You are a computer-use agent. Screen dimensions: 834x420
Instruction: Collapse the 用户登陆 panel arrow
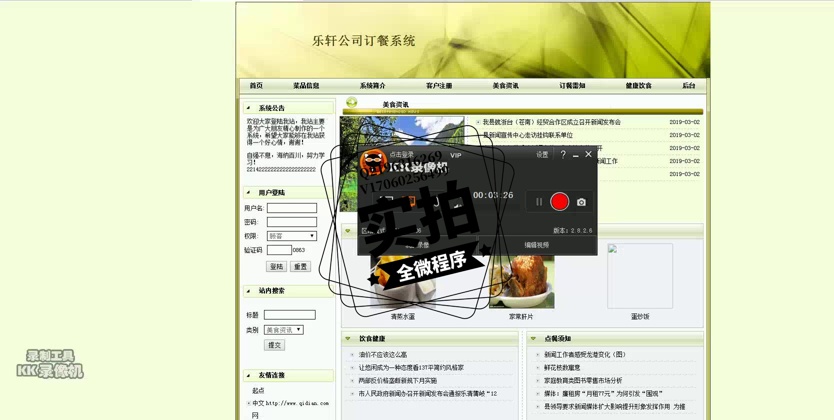click(x=248, y=192)
